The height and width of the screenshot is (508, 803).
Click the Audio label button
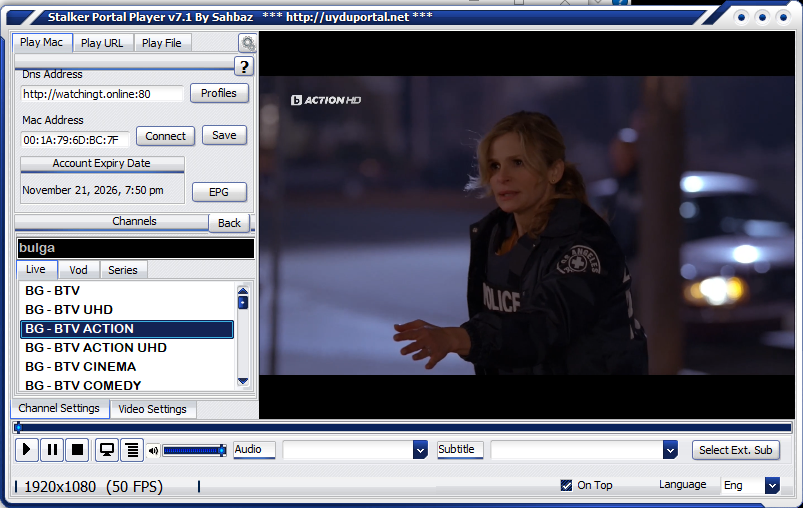coord(254,450)
